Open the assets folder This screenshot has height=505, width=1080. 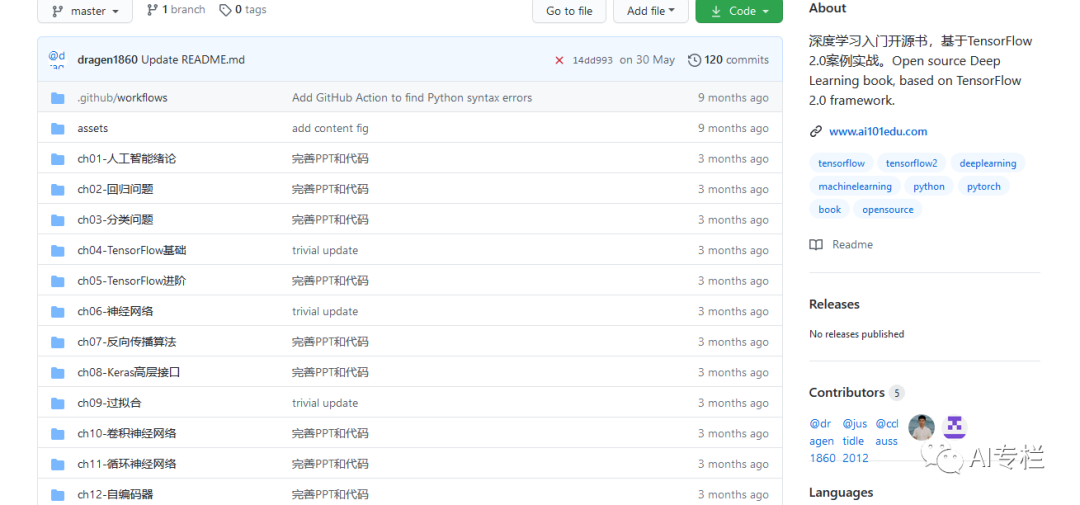(92, 128)
